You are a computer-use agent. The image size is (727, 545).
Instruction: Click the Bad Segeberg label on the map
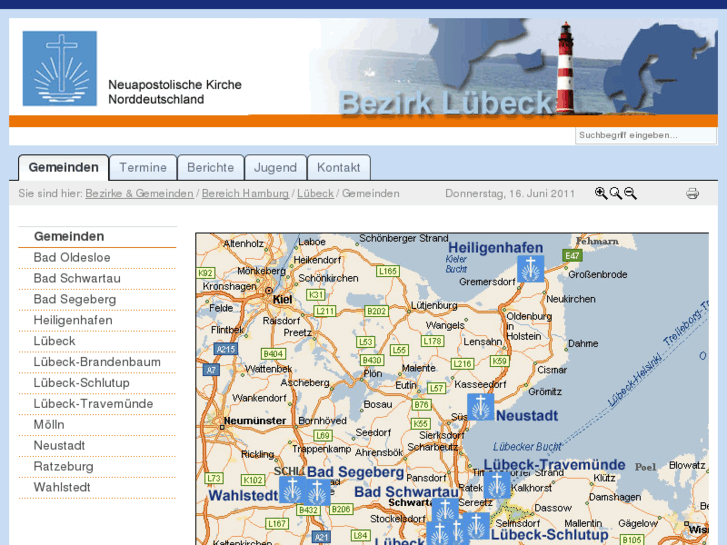point(355,472)
